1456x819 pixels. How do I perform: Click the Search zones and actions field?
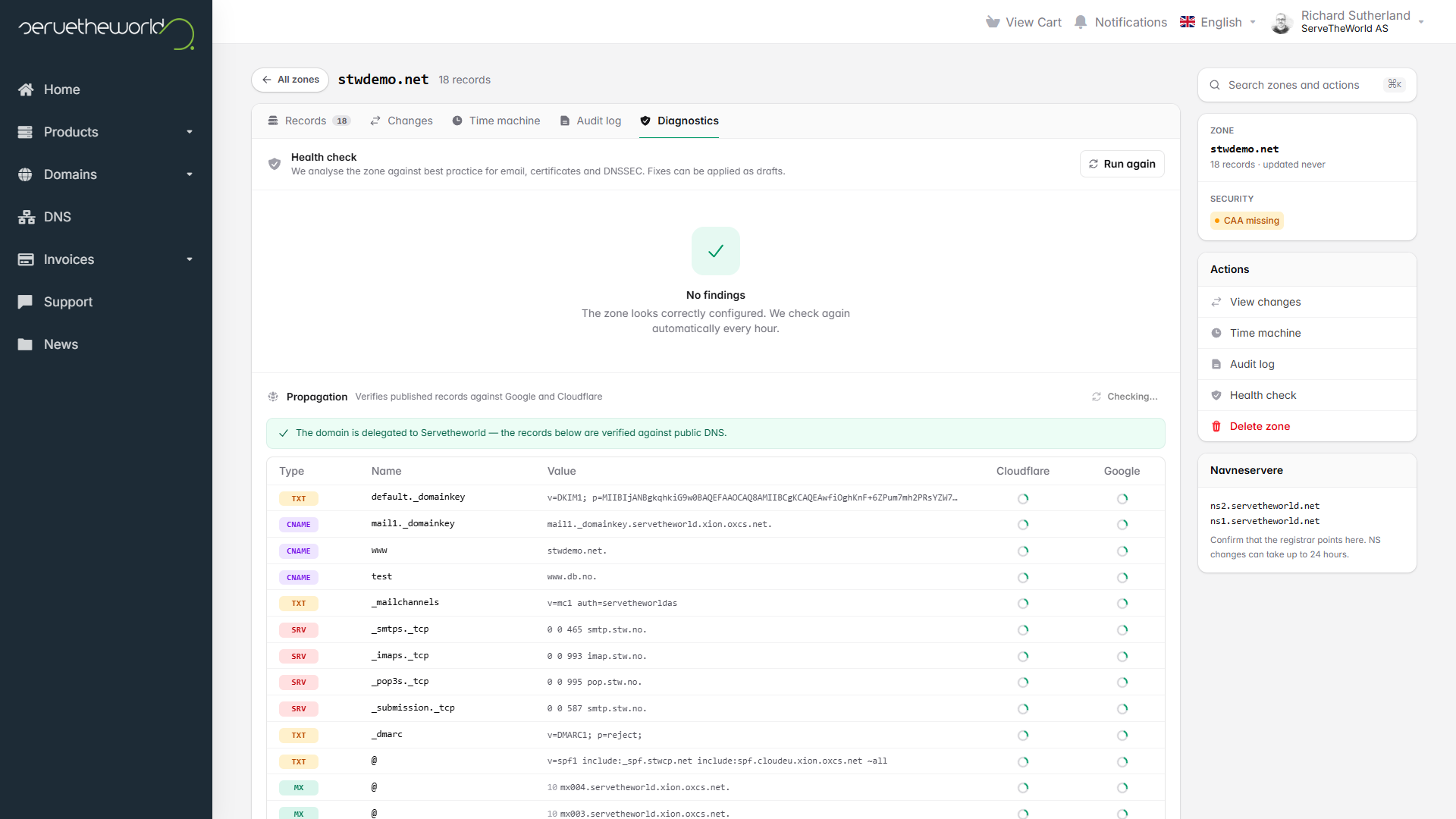[1307, 85]
